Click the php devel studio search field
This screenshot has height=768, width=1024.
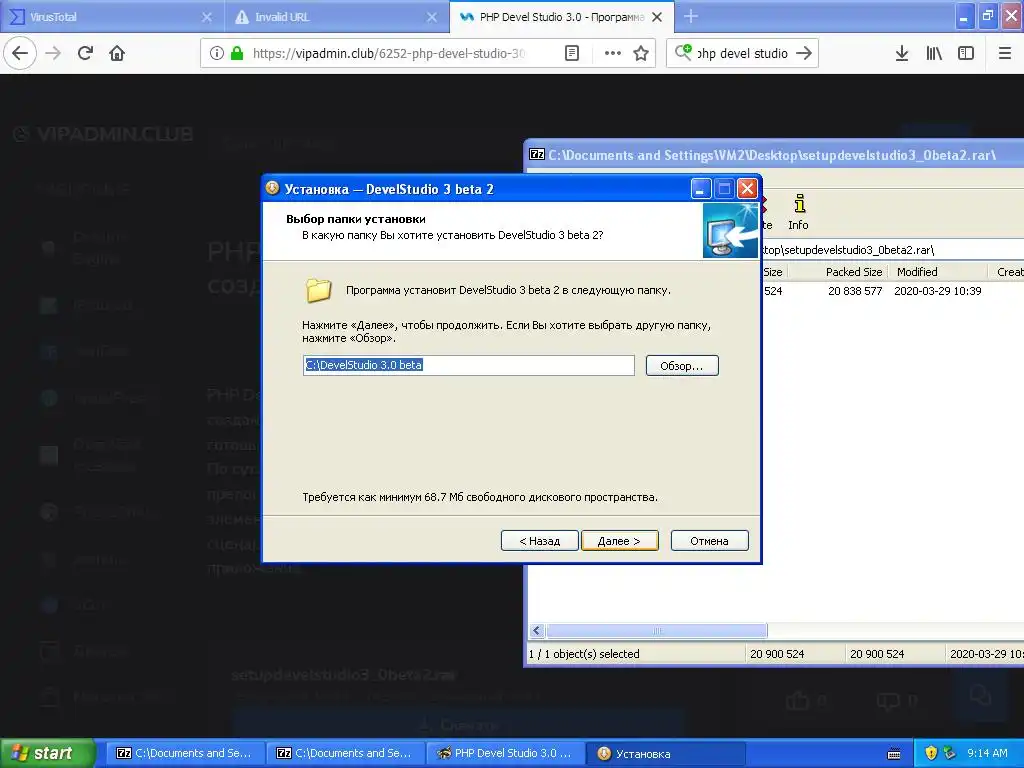tap(742, 53)
